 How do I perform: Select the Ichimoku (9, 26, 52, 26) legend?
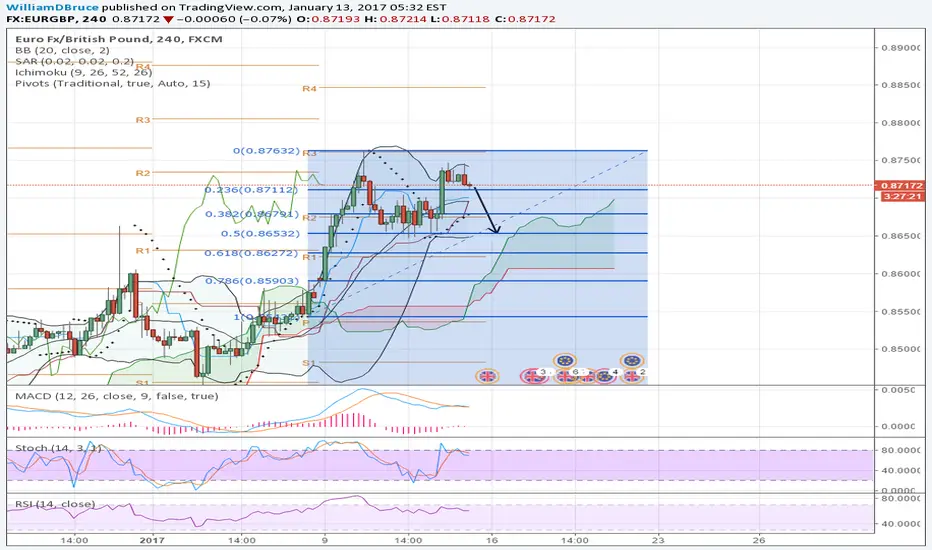tap(84, 73)
